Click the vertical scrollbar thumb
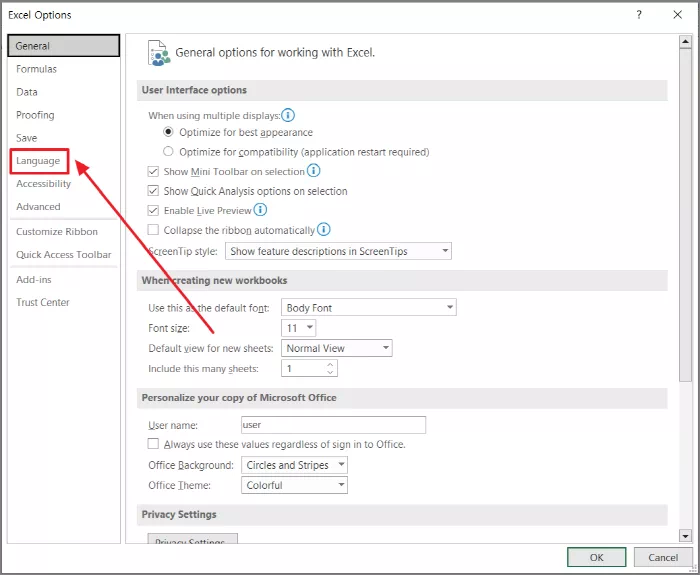This screenshot has height=575, width=700. (685, 215)
